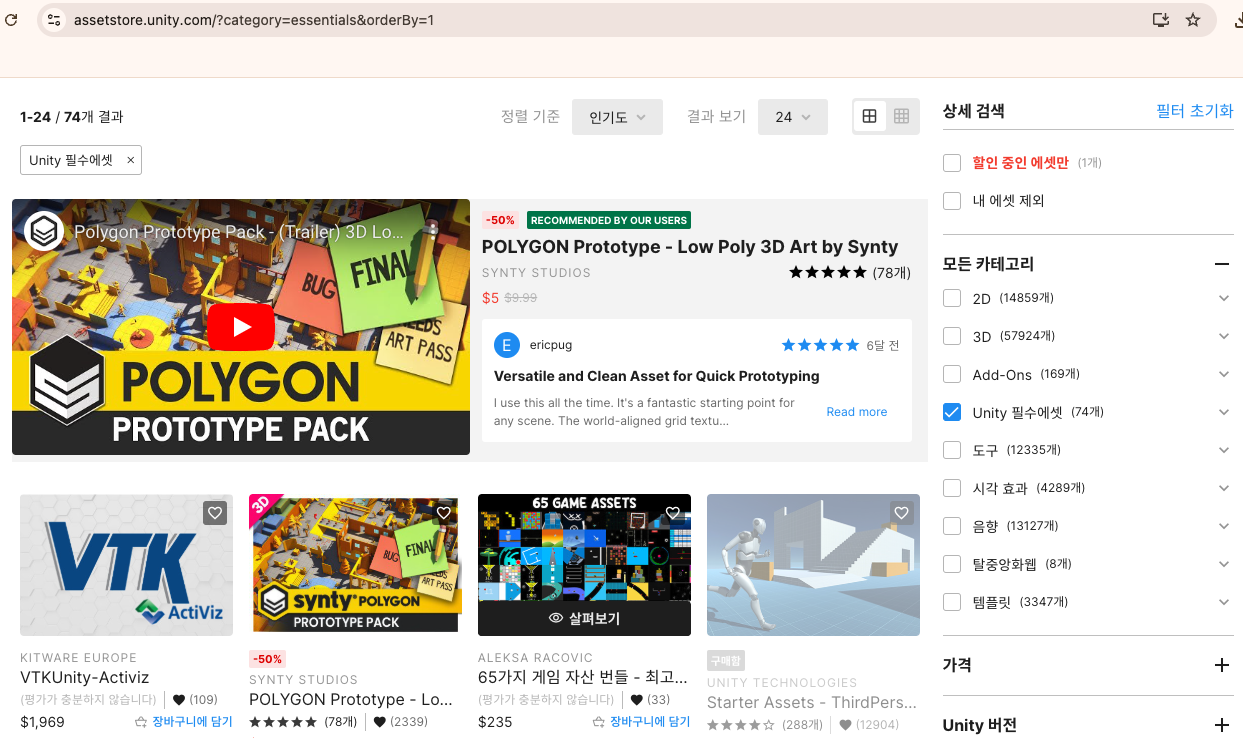Viewport: 1243px width, 738px height.
Task: Expand the Unity 버전 filter with plus icon
Action: pos(1221,725)
